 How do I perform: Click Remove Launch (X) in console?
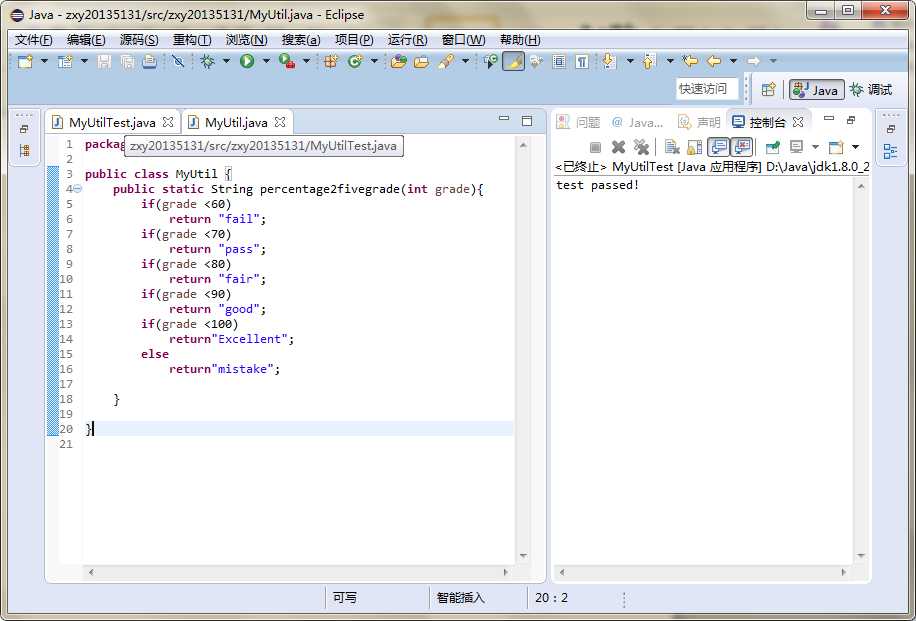pyautogui.click(x=618, y=147)
